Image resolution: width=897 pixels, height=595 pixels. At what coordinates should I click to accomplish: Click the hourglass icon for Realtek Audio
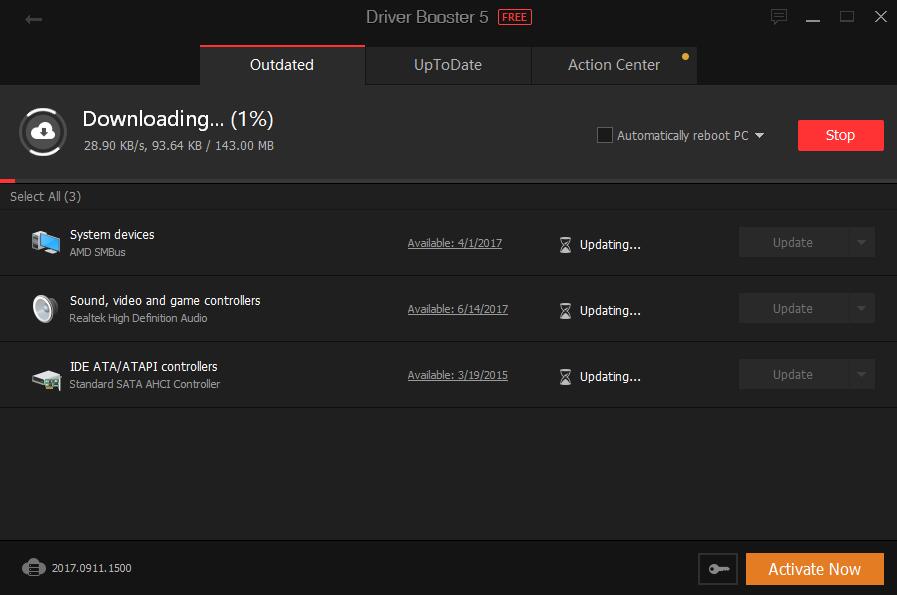[x=565, y=311]
